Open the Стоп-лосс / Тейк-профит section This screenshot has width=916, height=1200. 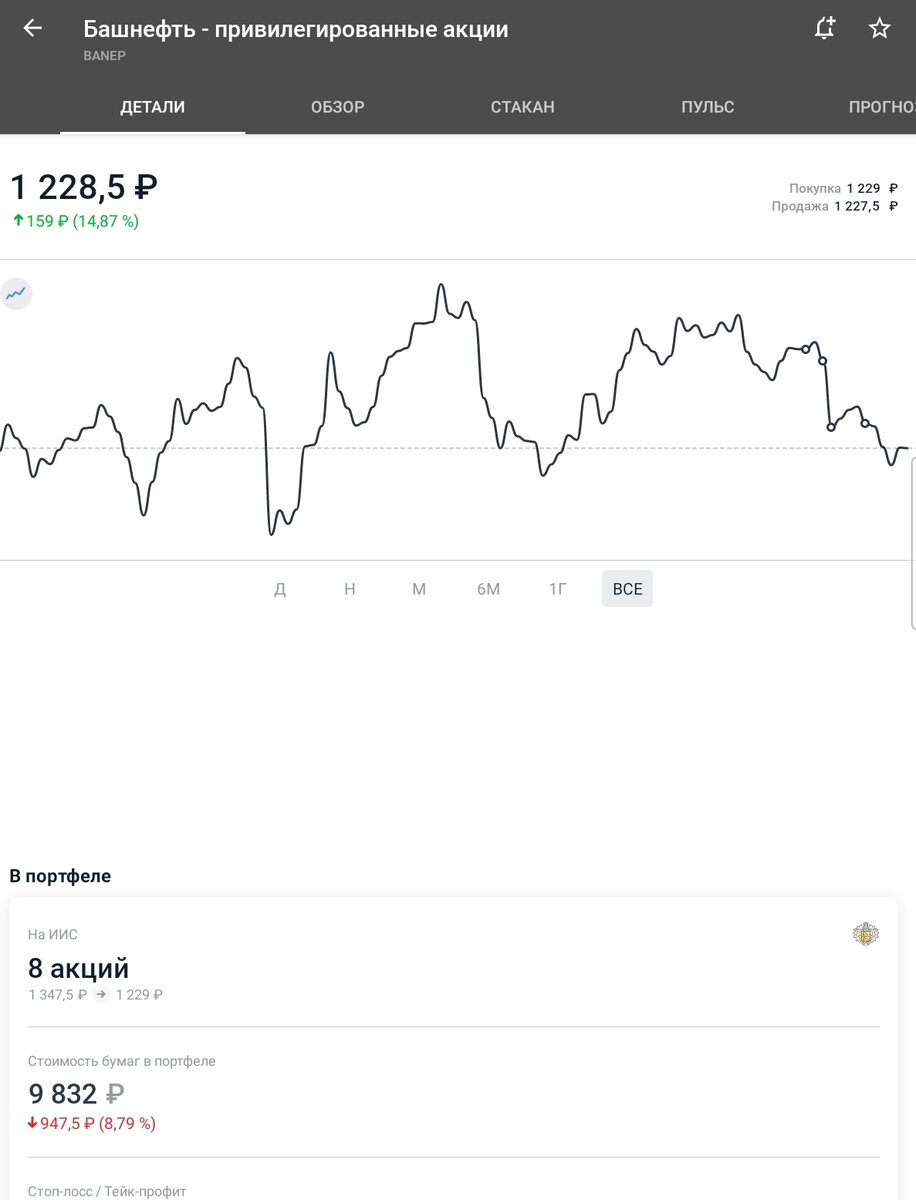(x=107, y=1191)
